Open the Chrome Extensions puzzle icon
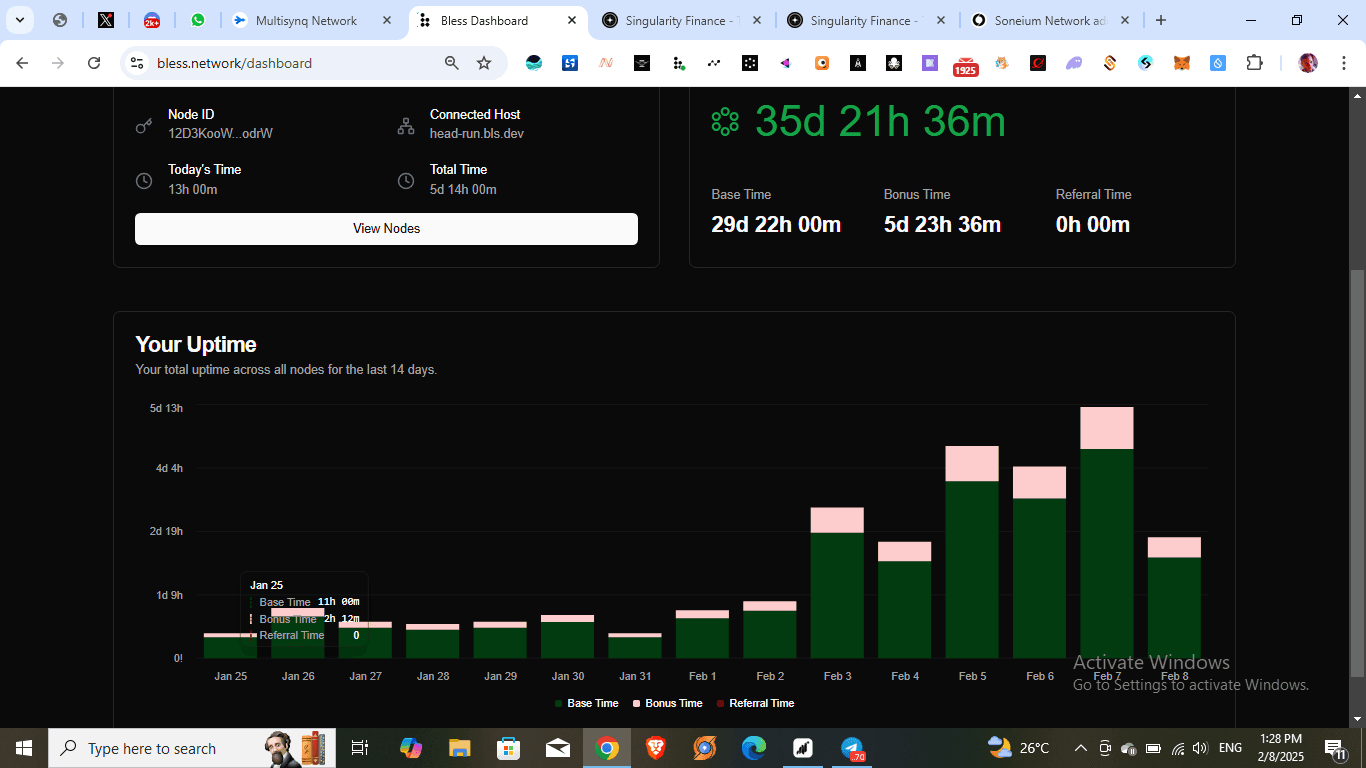Viewport: 1366px width, 768px height. (x=1254, y=63)
